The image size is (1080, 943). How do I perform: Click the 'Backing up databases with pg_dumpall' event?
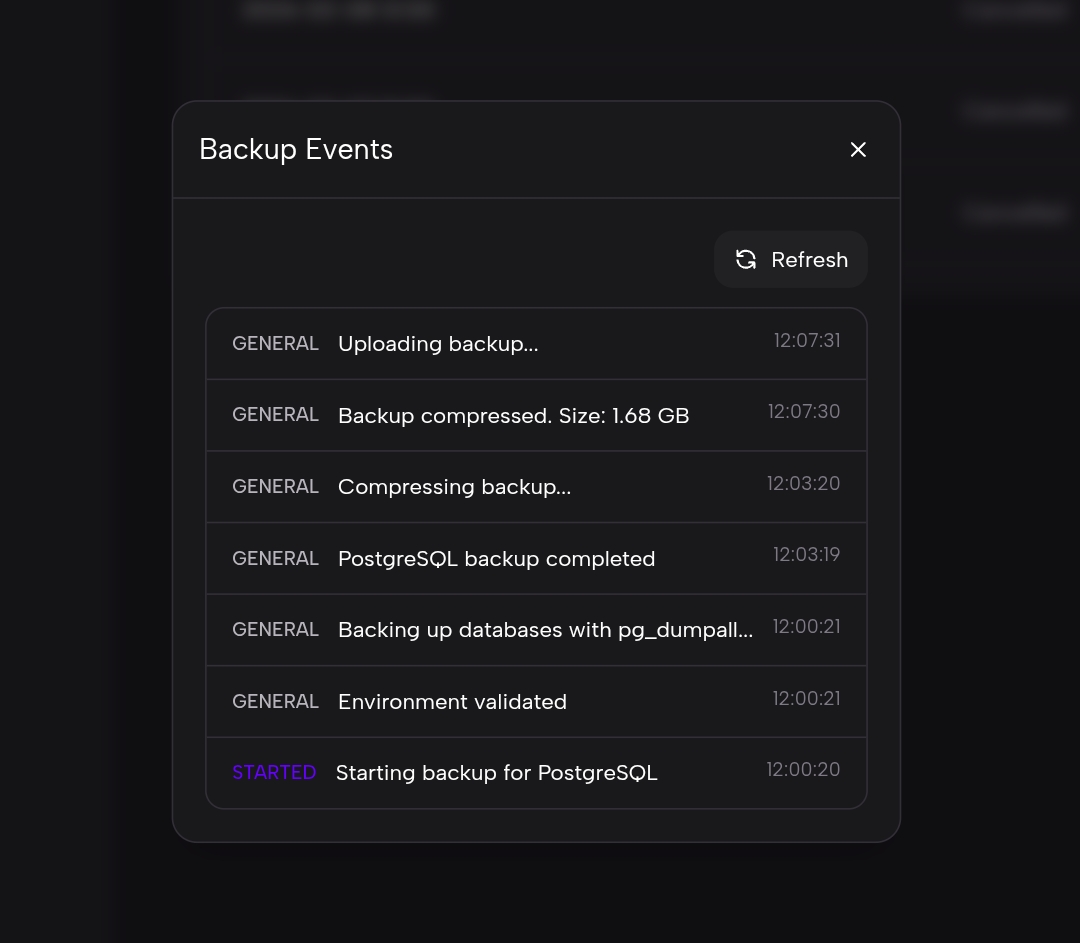coord(545,630)
